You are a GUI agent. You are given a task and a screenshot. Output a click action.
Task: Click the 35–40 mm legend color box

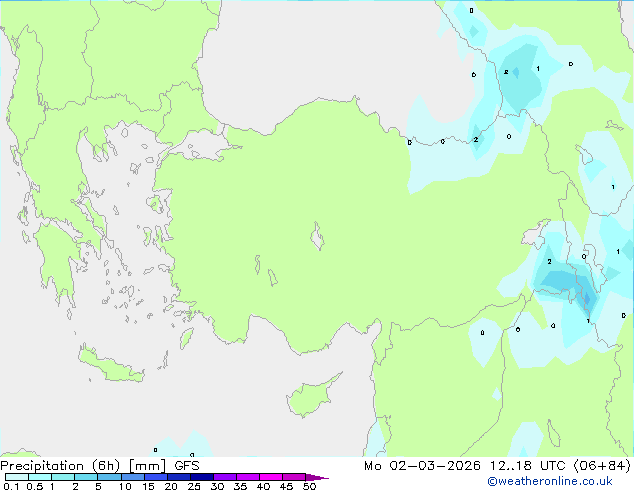(247, 477)
